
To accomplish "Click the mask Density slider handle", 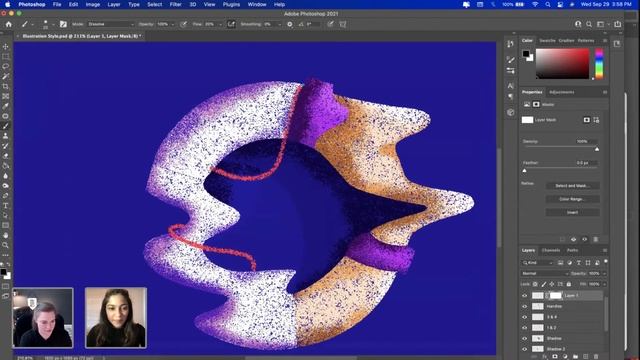I will [597, 149].
